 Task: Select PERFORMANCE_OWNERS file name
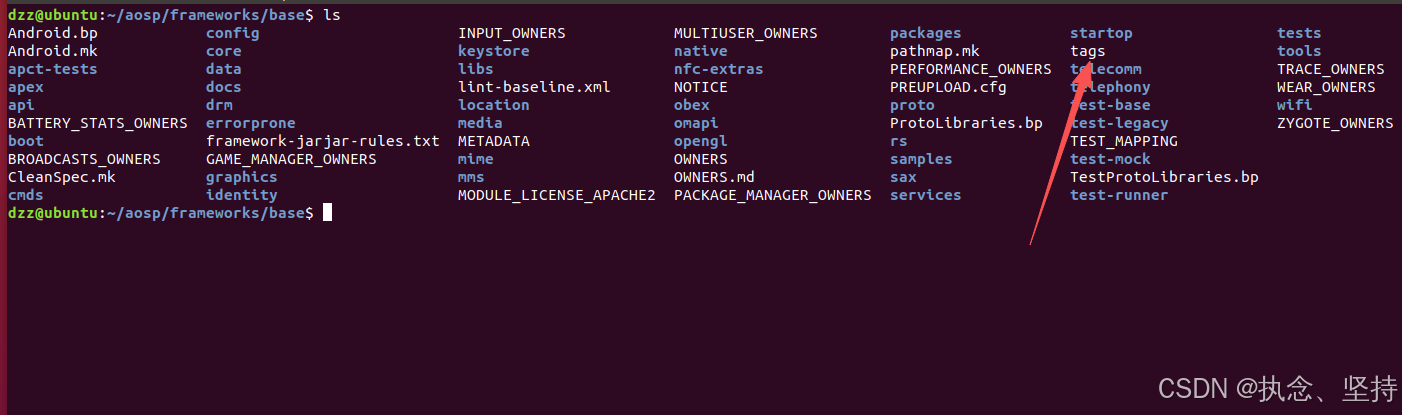click(971, 69)
